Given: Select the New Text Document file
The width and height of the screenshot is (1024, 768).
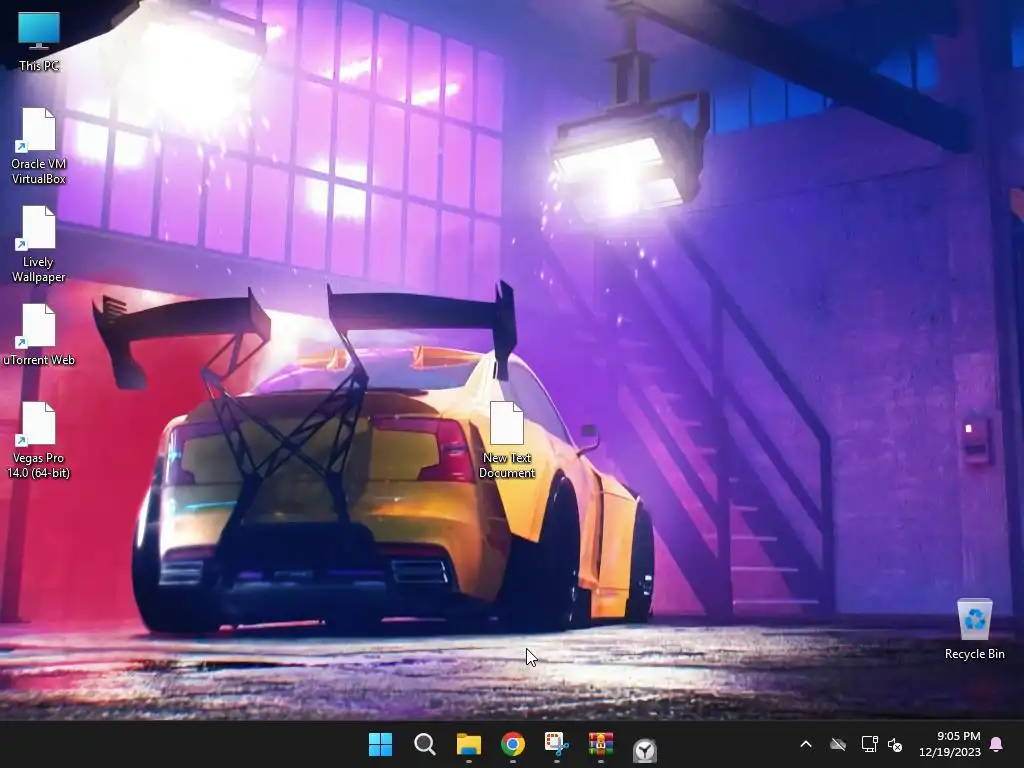Looking at the screenshot, I should pyautogui.click(x=507, y=440).
